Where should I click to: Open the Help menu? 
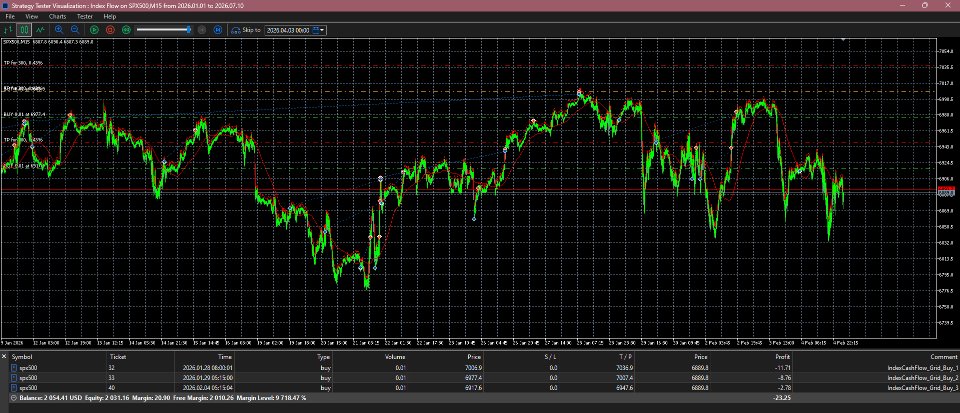pyautogui.click(x=110, y=17)
